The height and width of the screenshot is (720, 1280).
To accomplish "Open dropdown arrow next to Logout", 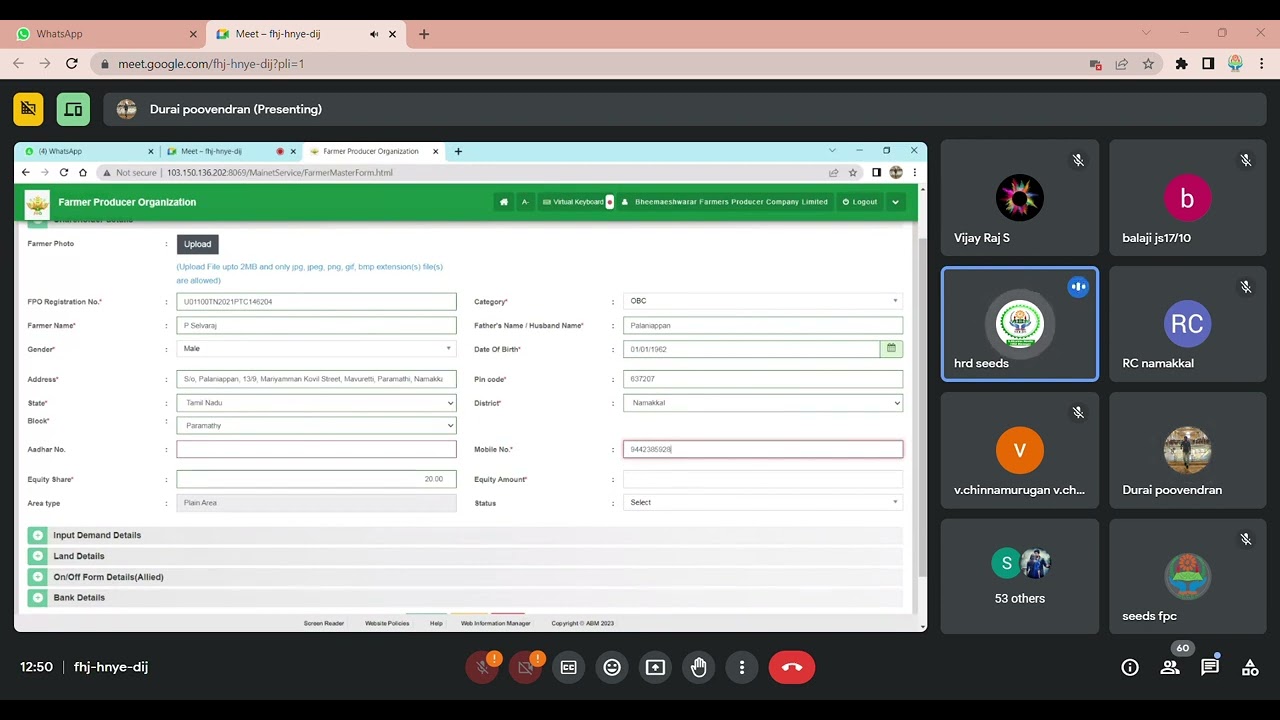I will (895, 202).
